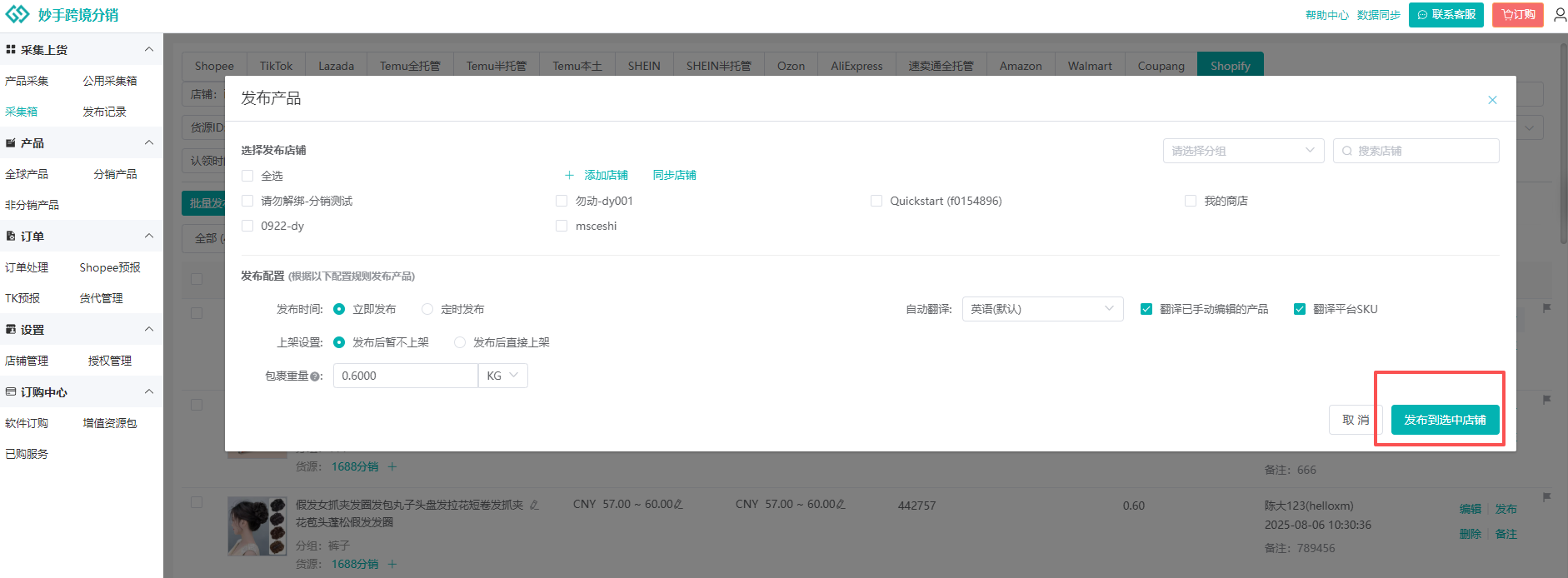Check the 勿动-dy001 store checkbox
Viewport: 1568px width, 578px height.
point(562,201)
